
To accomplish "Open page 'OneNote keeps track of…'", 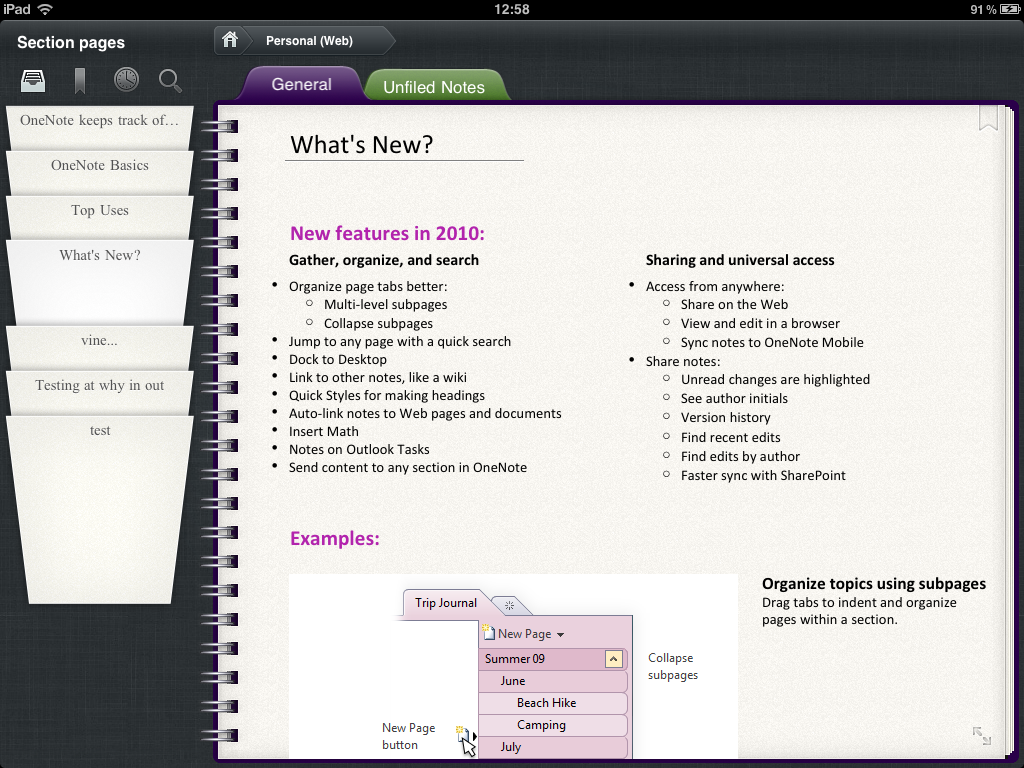I will [99, 127].
